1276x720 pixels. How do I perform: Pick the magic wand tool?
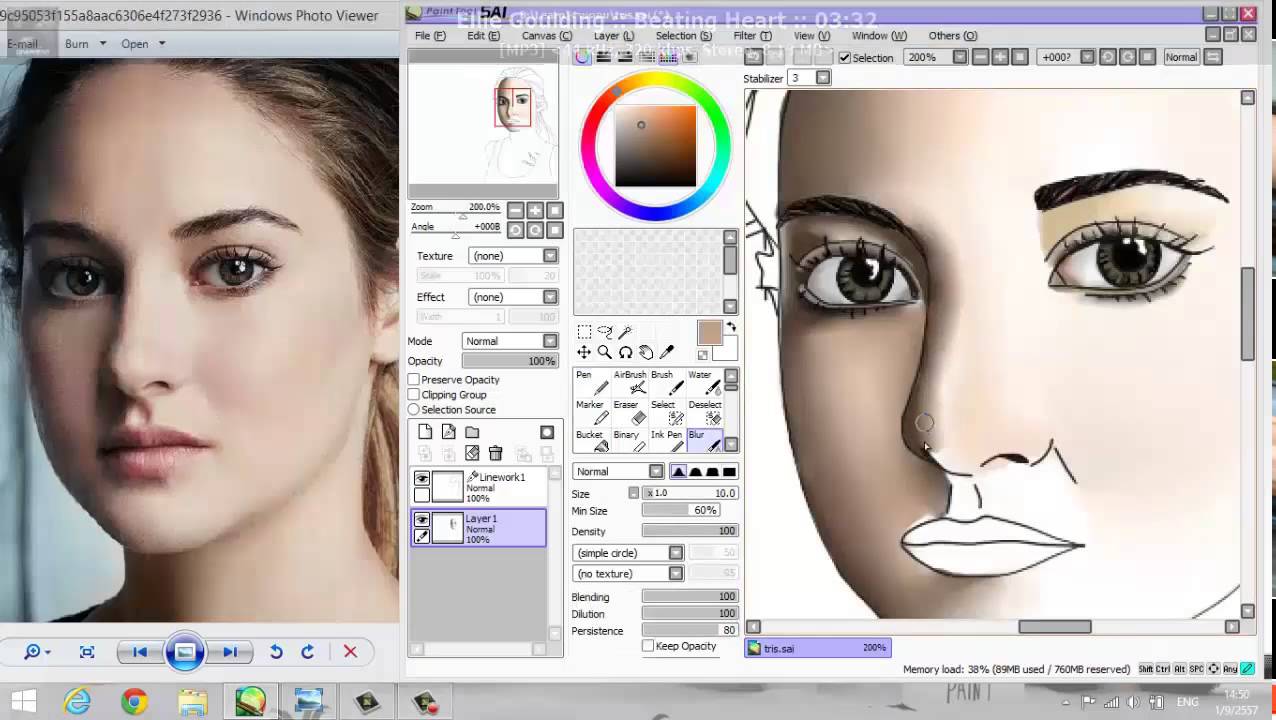[x=625, y=332]
